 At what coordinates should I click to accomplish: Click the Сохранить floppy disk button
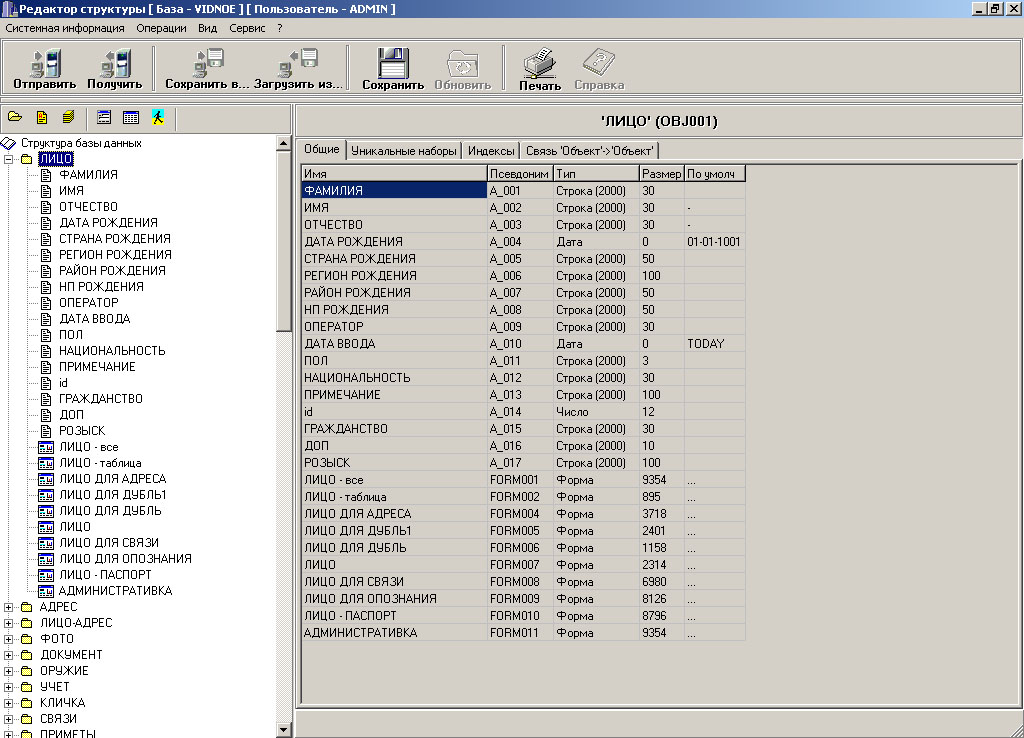click(x=393, y=70)
